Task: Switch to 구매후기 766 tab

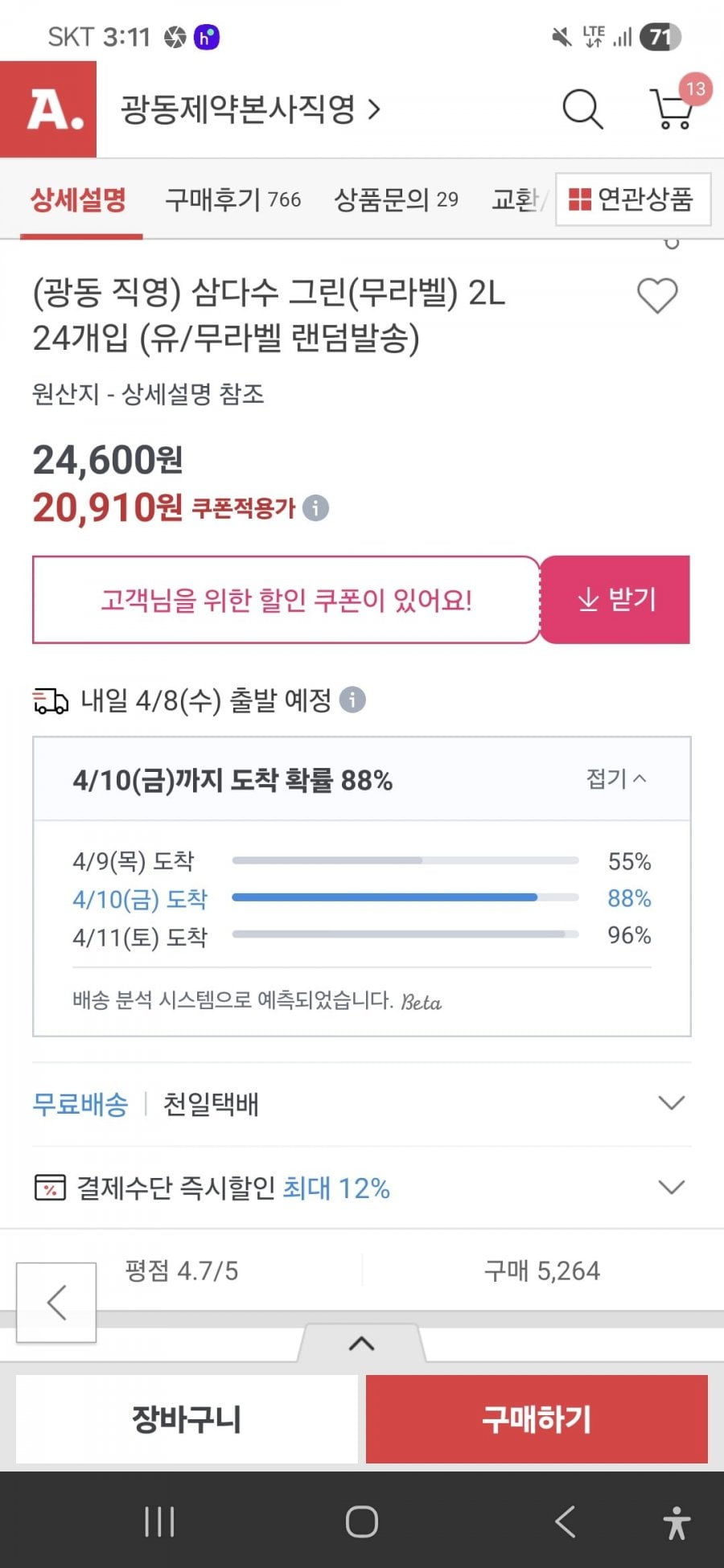Action: click(232, 199)
